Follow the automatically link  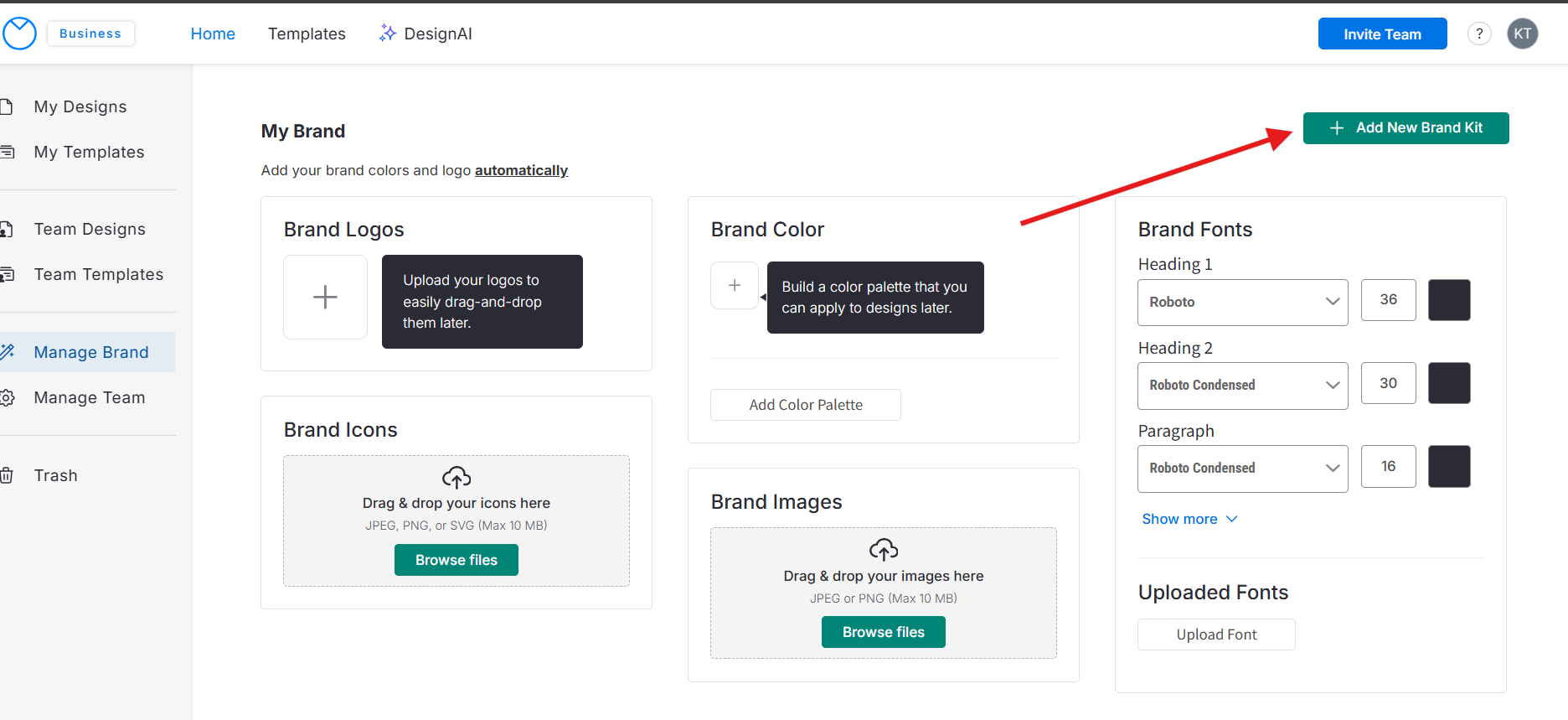(521, 170)
